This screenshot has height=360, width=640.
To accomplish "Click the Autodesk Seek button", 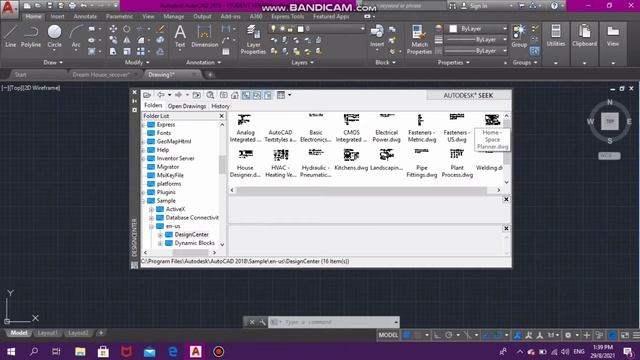I will pos(468,95).
